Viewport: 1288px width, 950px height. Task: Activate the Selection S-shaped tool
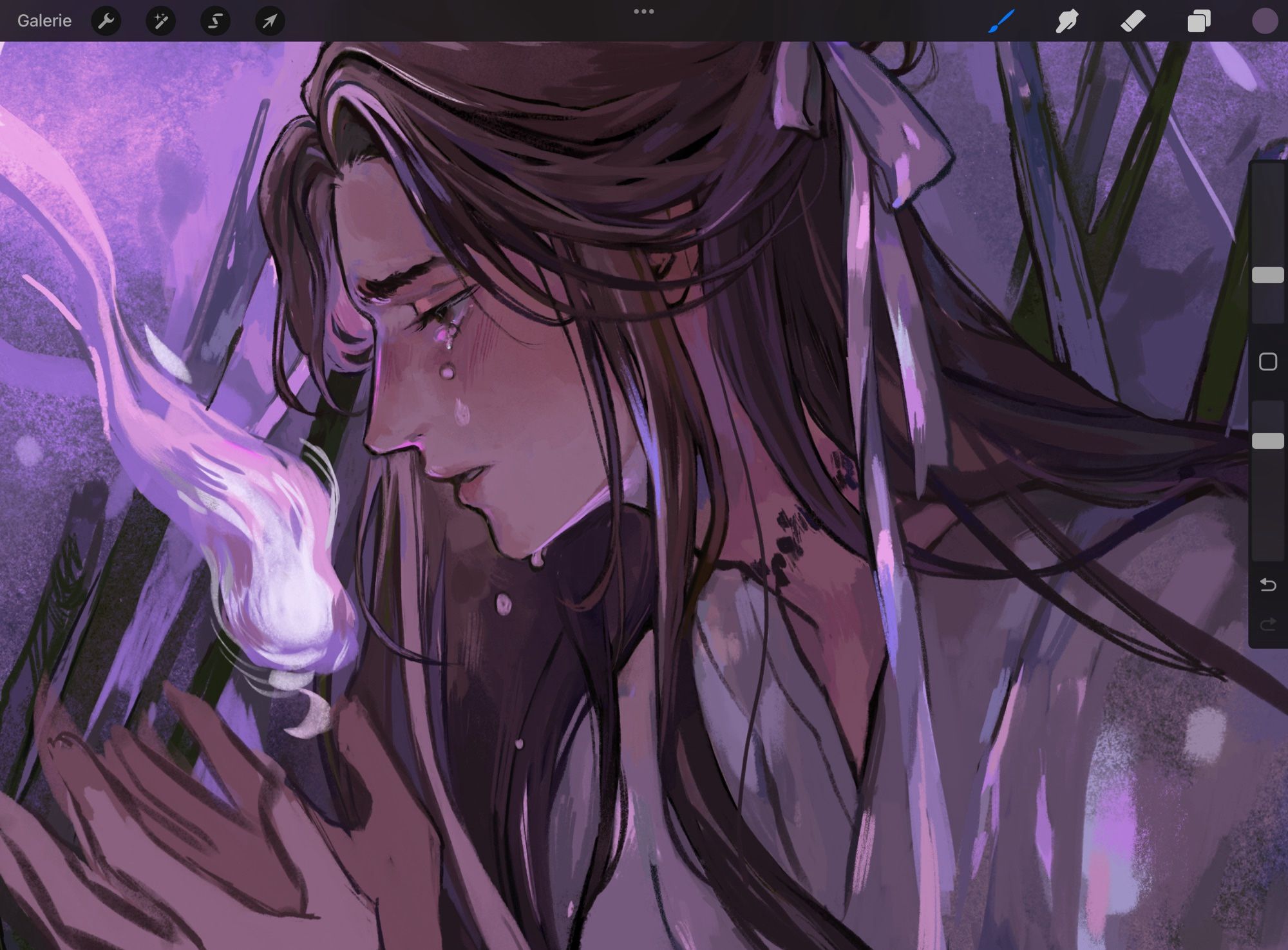coord(215,21)
